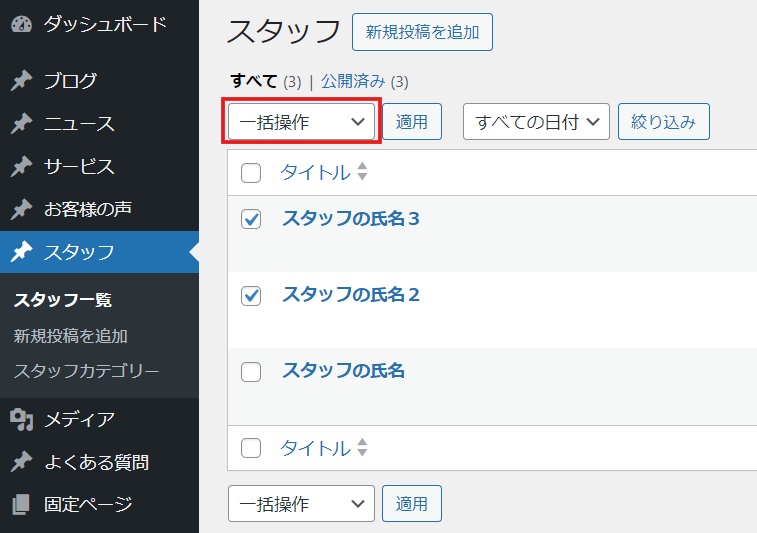Viewport: 757px width, 533px height.
Task: Click the pin icon beside お客様の声
Action: pyautogui.click(x=21, y=209)
